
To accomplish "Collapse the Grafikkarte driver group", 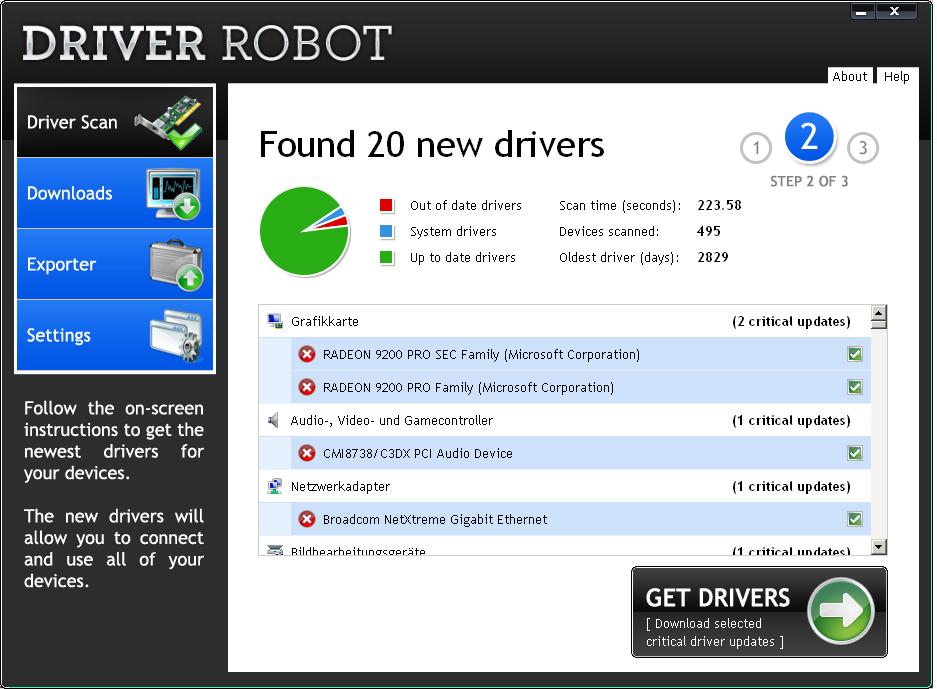I will click(325, 321).
